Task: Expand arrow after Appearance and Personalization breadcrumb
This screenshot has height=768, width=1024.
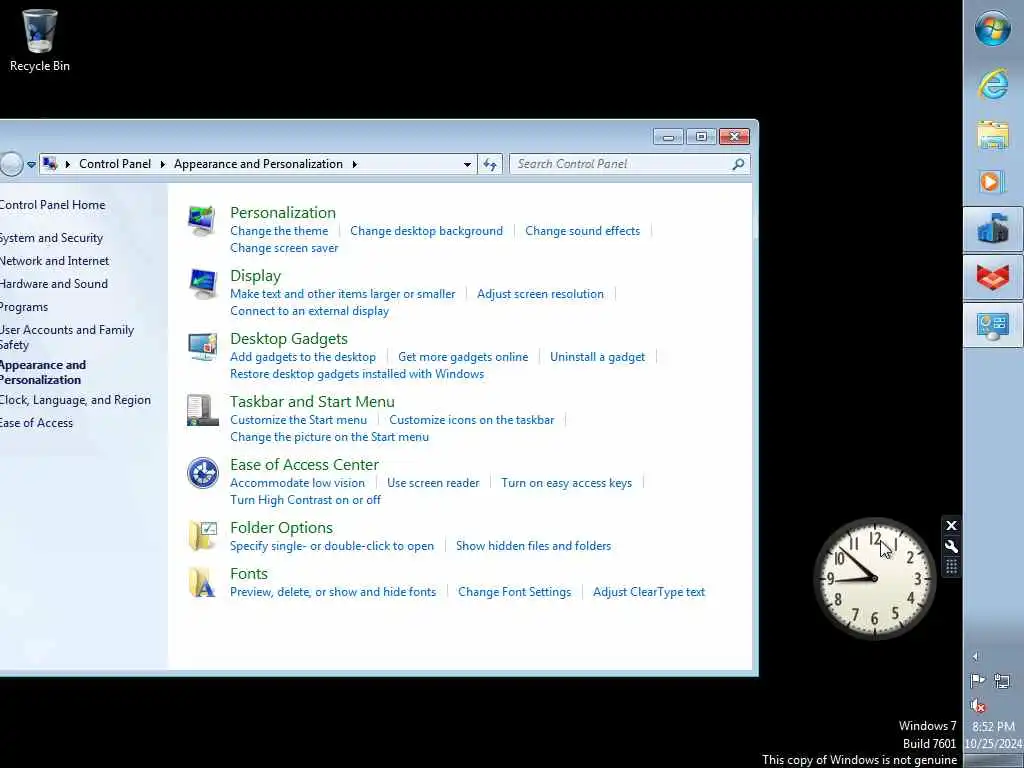Action: pos(355,164)
